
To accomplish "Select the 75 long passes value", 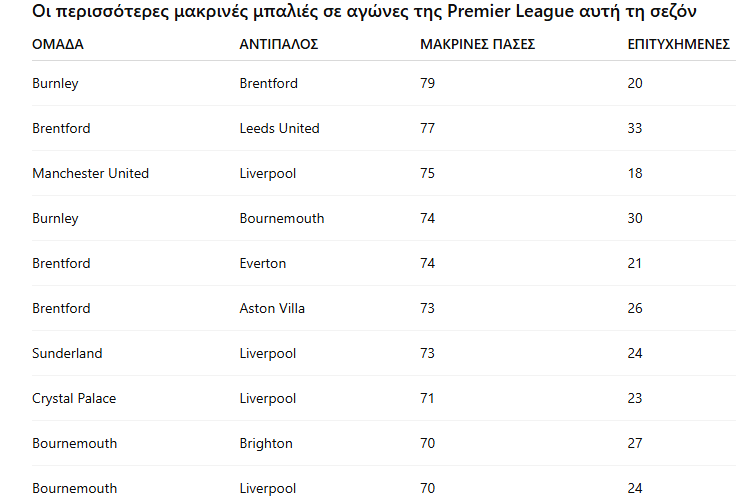I will (428, 173).
